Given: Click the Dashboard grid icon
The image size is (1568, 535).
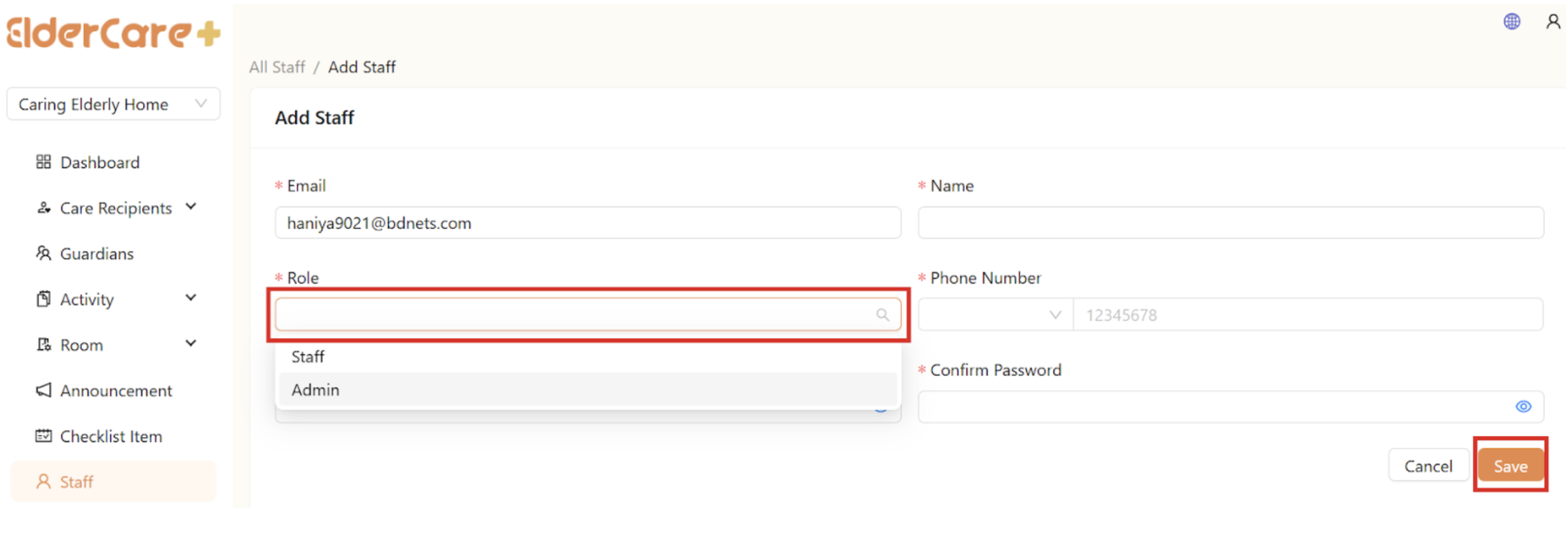Looking at the screenshot, I should click(44, 162).
